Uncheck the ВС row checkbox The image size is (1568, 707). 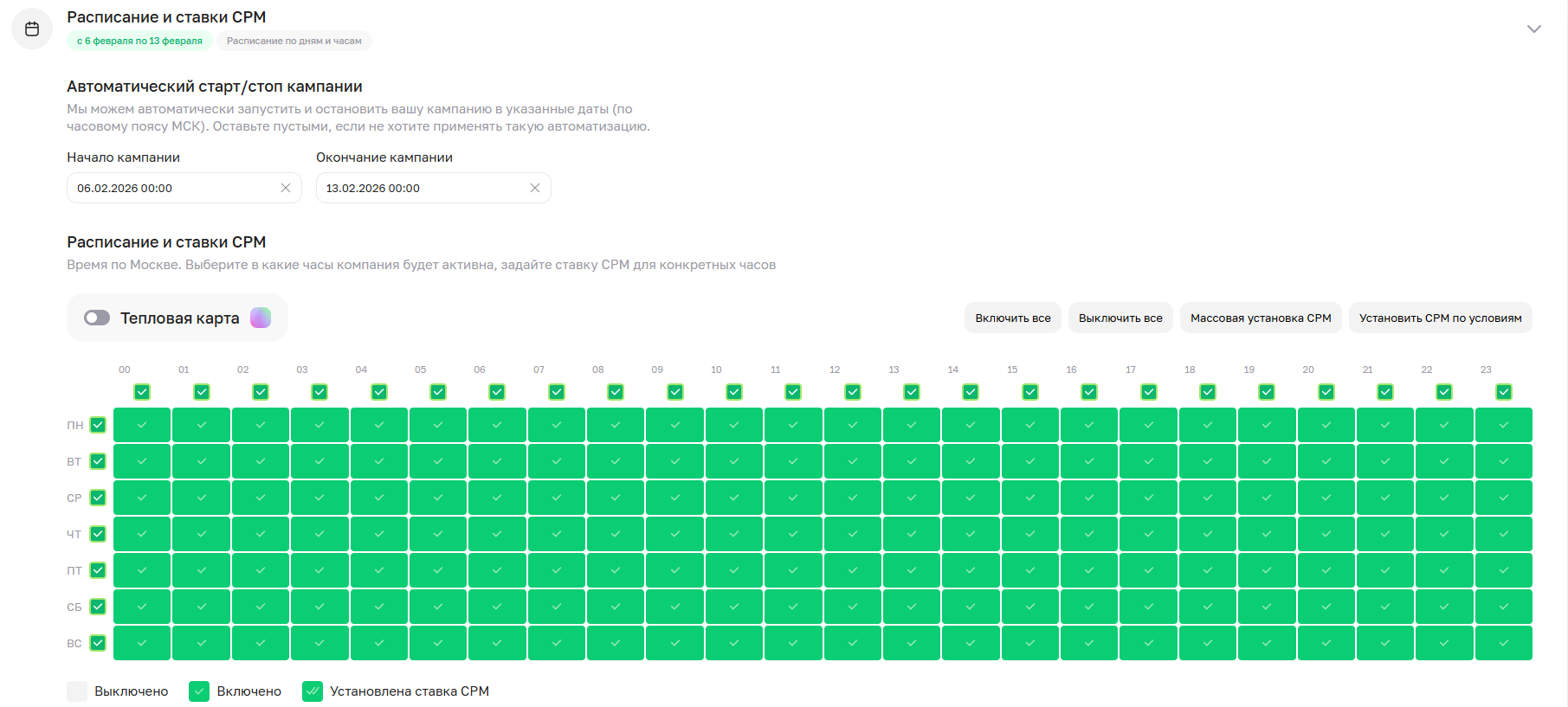(98, 643)
